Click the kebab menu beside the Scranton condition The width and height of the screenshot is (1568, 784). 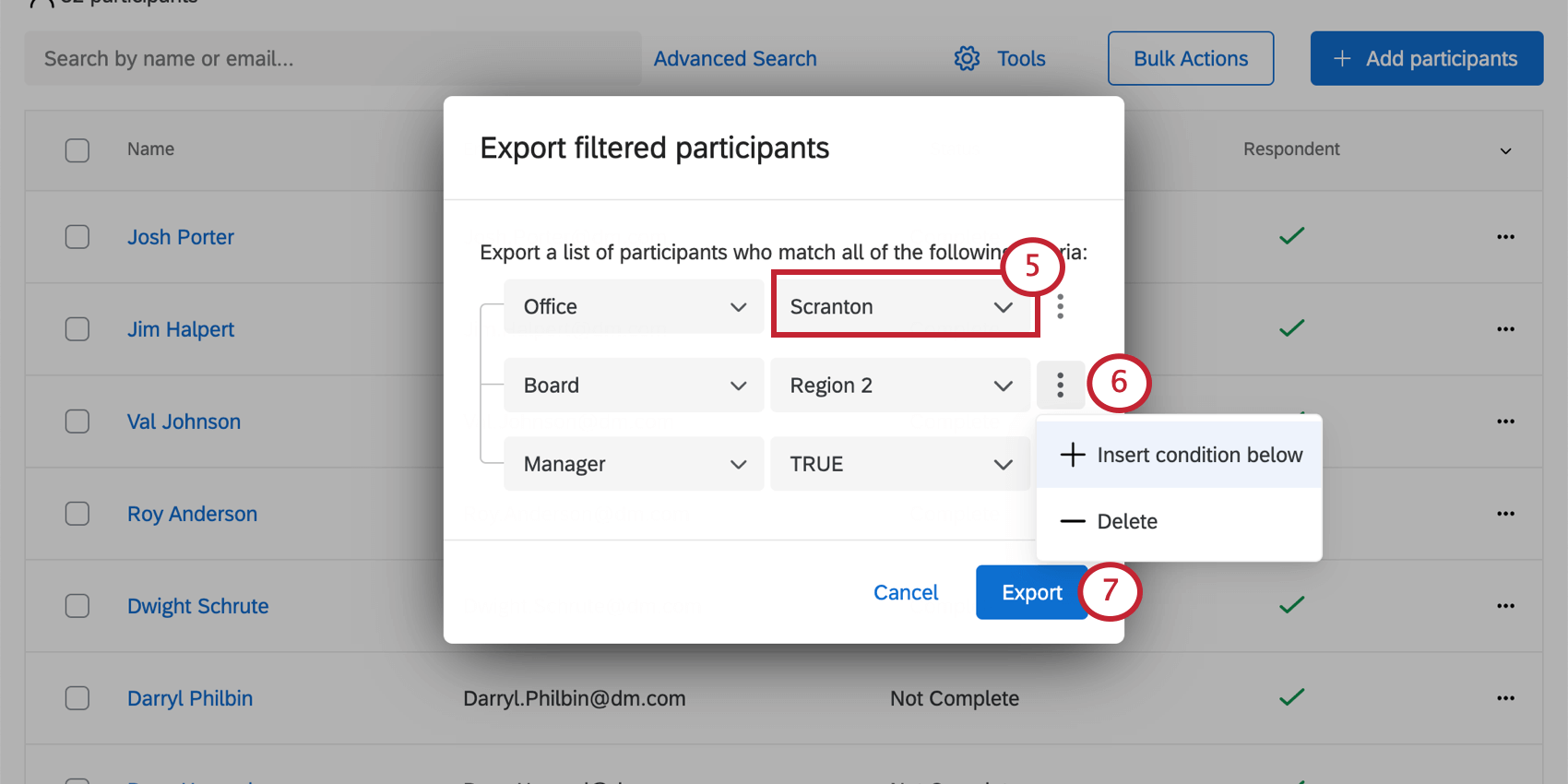point(1061,306)
